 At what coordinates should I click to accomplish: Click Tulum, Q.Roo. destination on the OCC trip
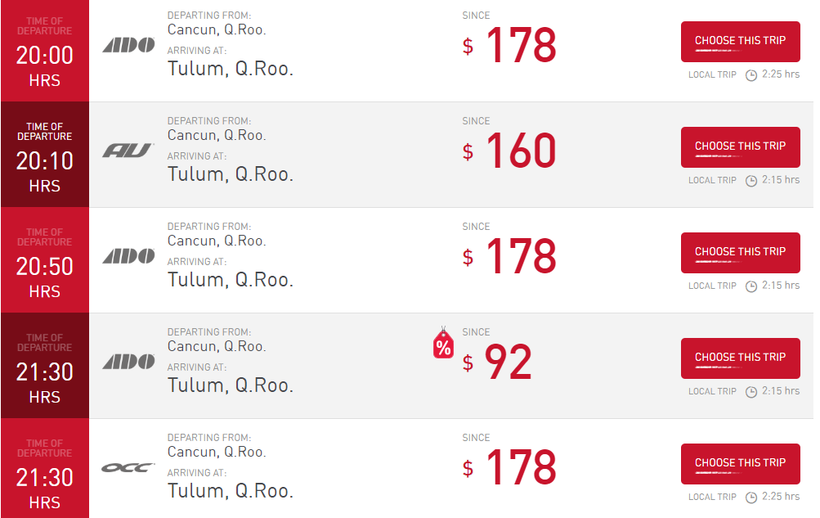(230, 491)
